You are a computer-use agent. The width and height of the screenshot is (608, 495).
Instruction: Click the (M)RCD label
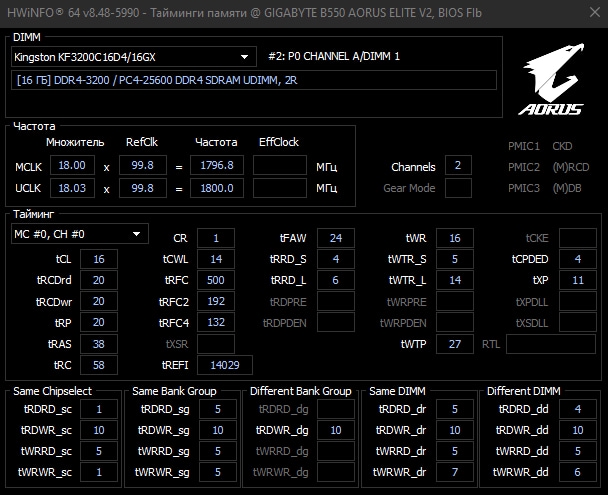click(x=571, y=167)
